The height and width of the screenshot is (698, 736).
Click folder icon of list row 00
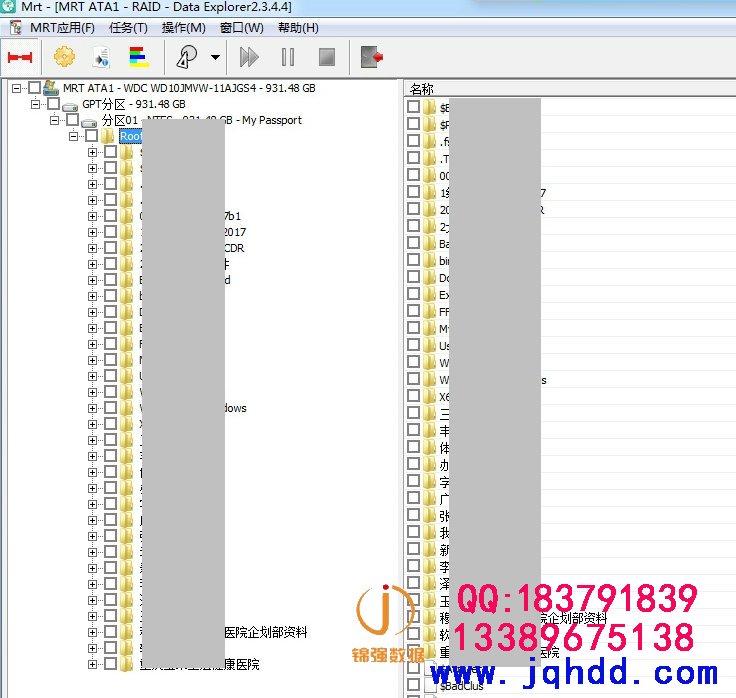(x=429, y=175)
